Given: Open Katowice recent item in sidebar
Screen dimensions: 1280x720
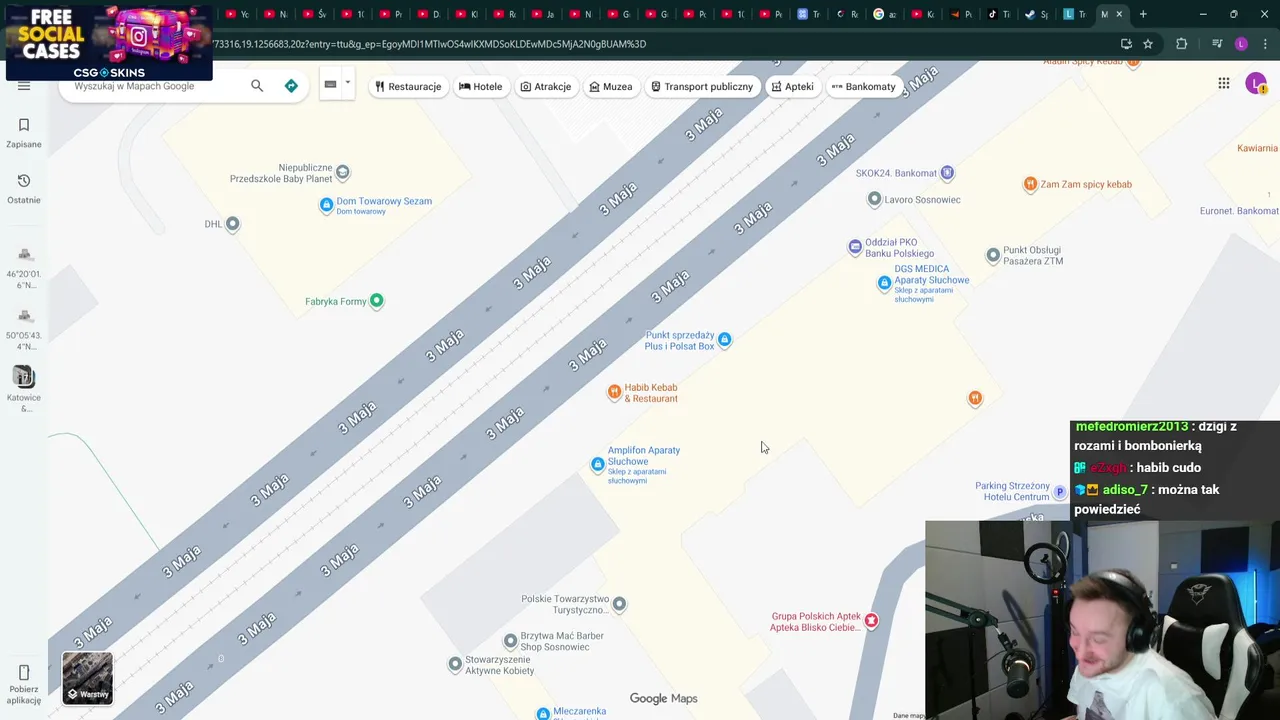Looking at the screenshot, I should pos(24,389).
